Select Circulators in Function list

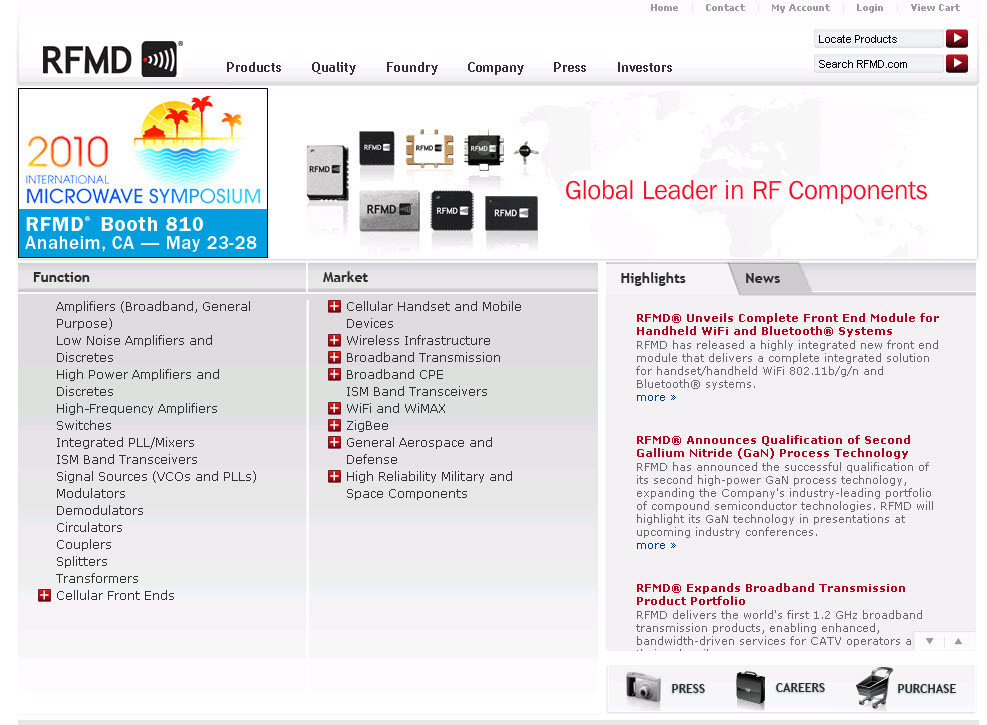click(x=89, y=527)
